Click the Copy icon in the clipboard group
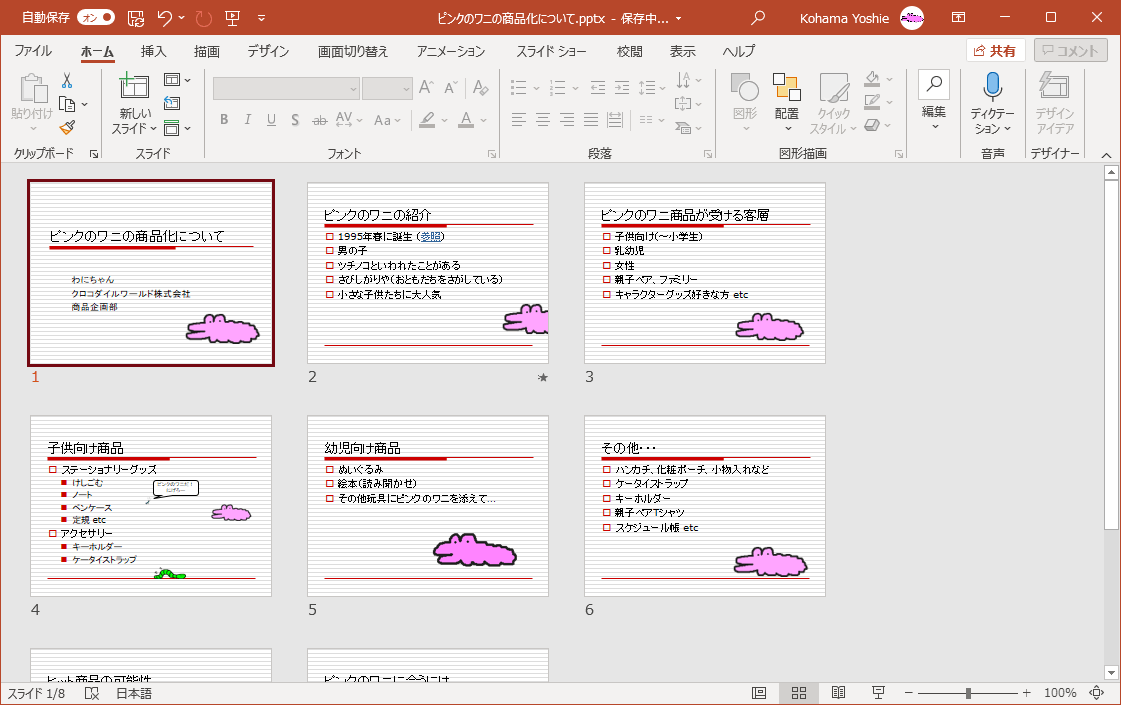 point(67,104)
